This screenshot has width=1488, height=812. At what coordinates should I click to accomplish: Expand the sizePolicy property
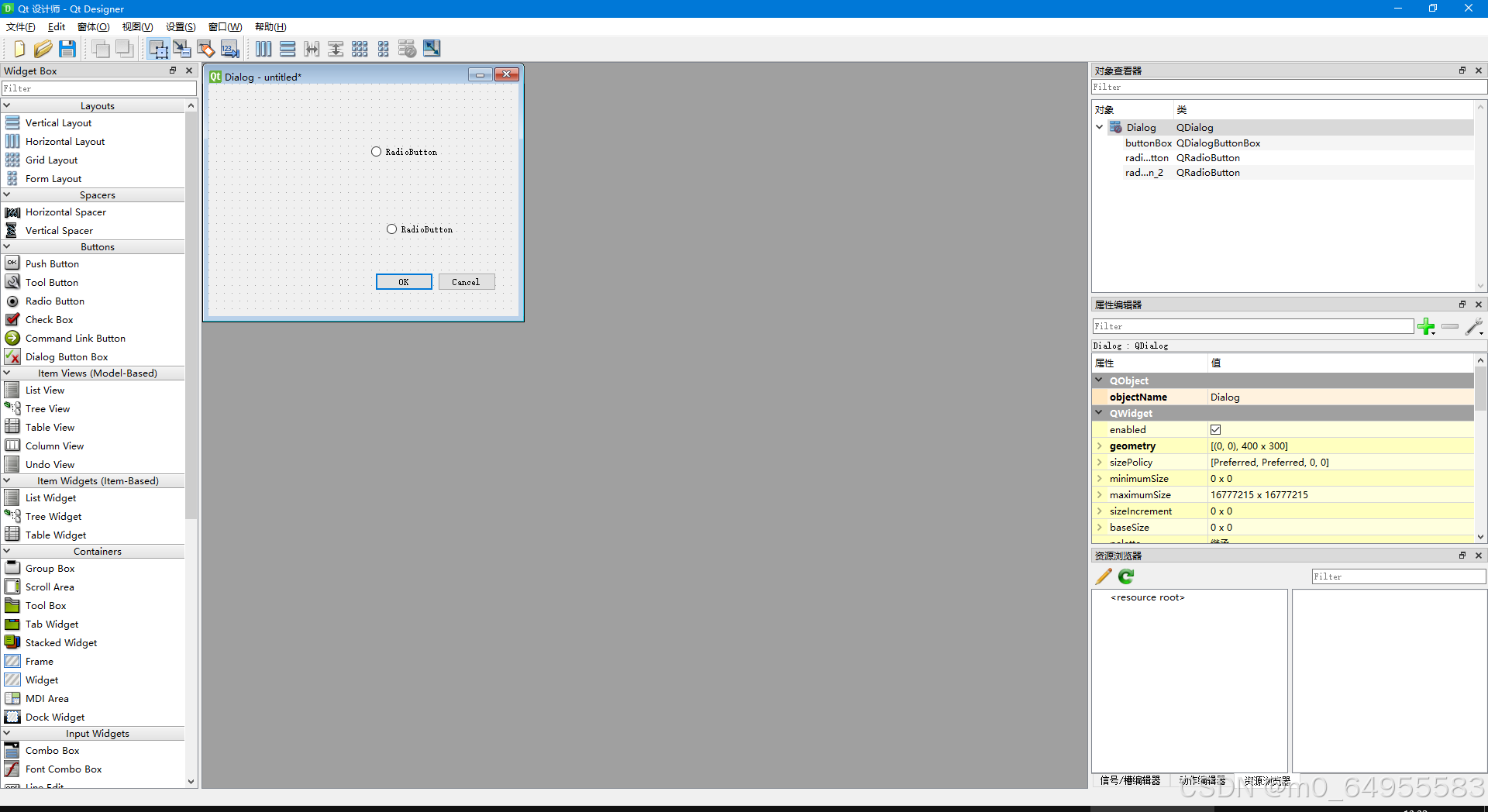click(1100, 463)
